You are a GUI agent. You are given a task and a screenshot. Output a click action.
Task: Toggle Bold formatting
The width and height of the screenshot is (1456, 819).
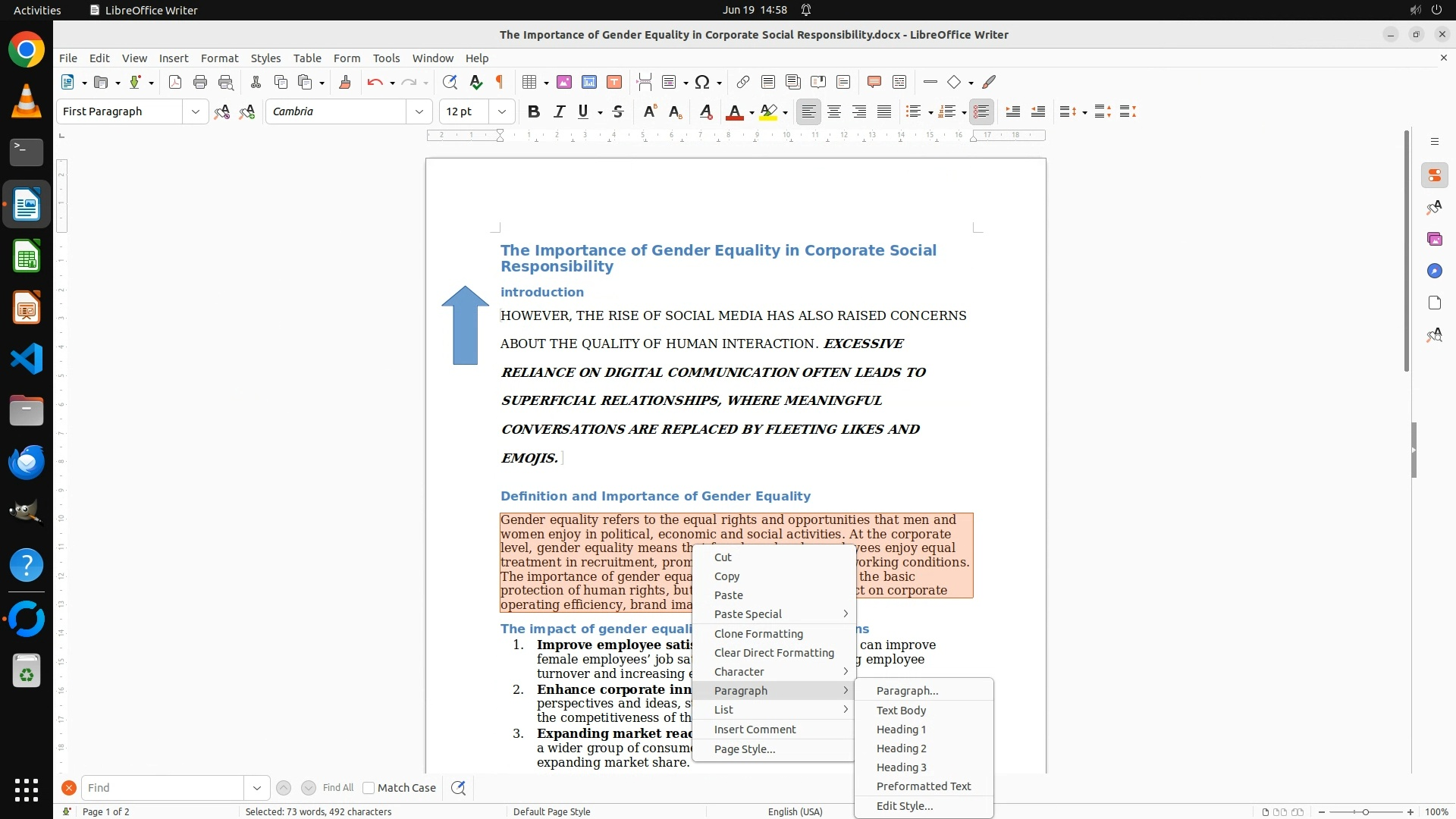pos(534,111)
